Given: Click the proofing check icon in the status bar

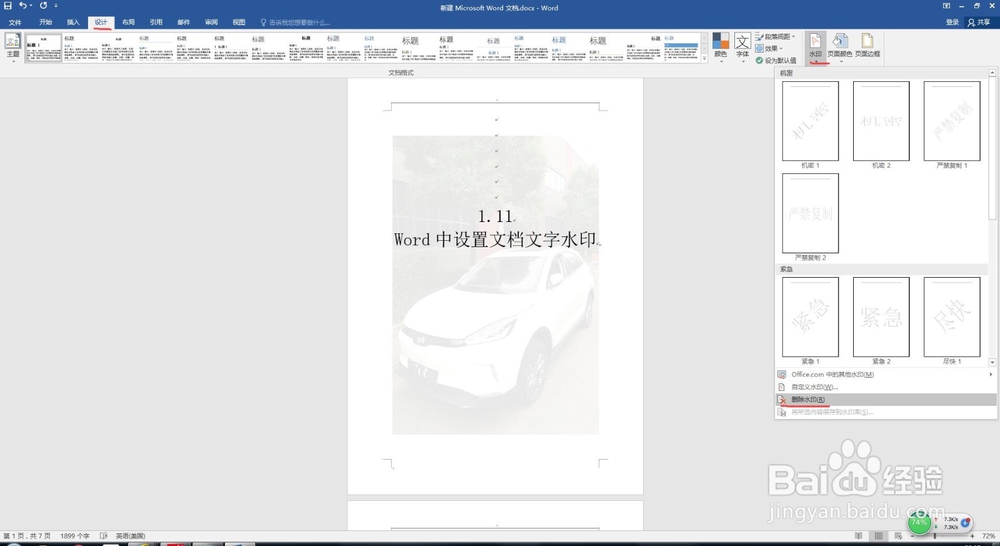Looking at the screenshot, I should (x=103, y=536).
